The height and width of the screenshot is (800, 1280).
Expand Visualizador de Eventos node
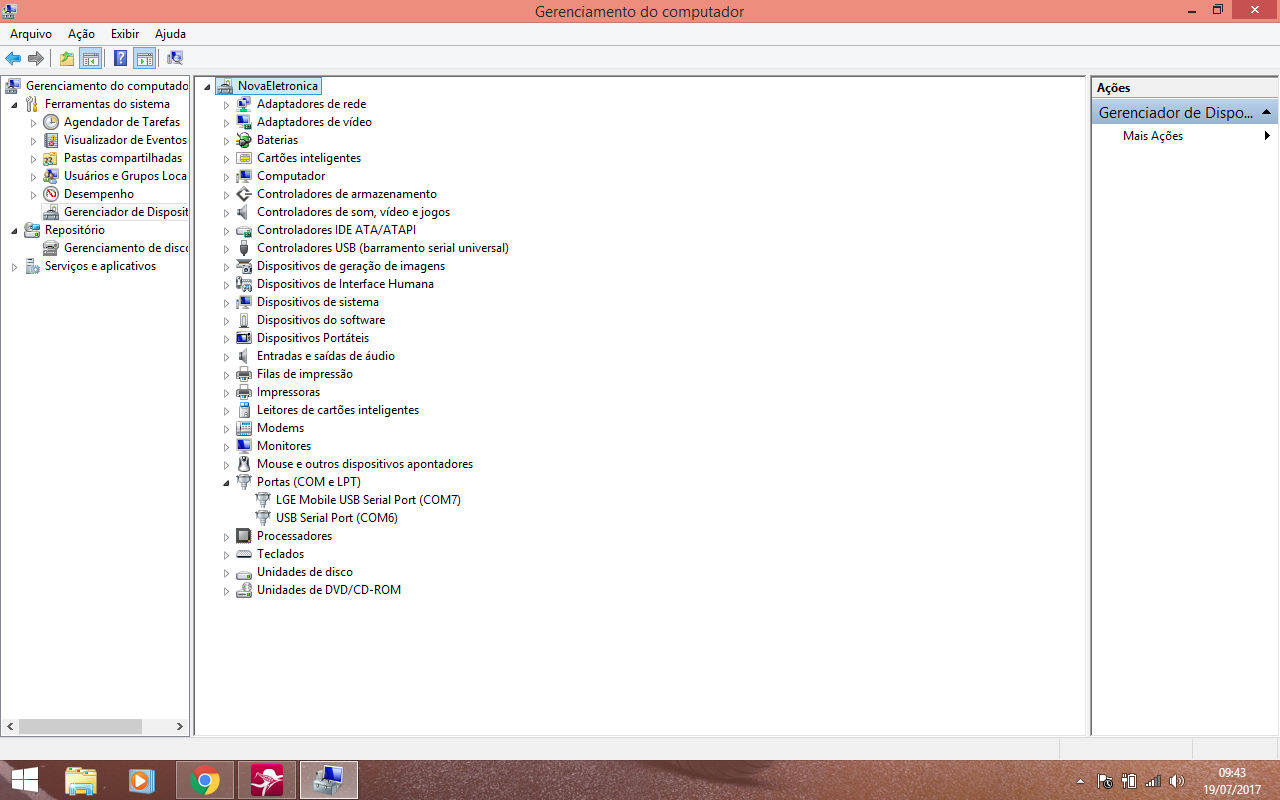pos(33,141)
